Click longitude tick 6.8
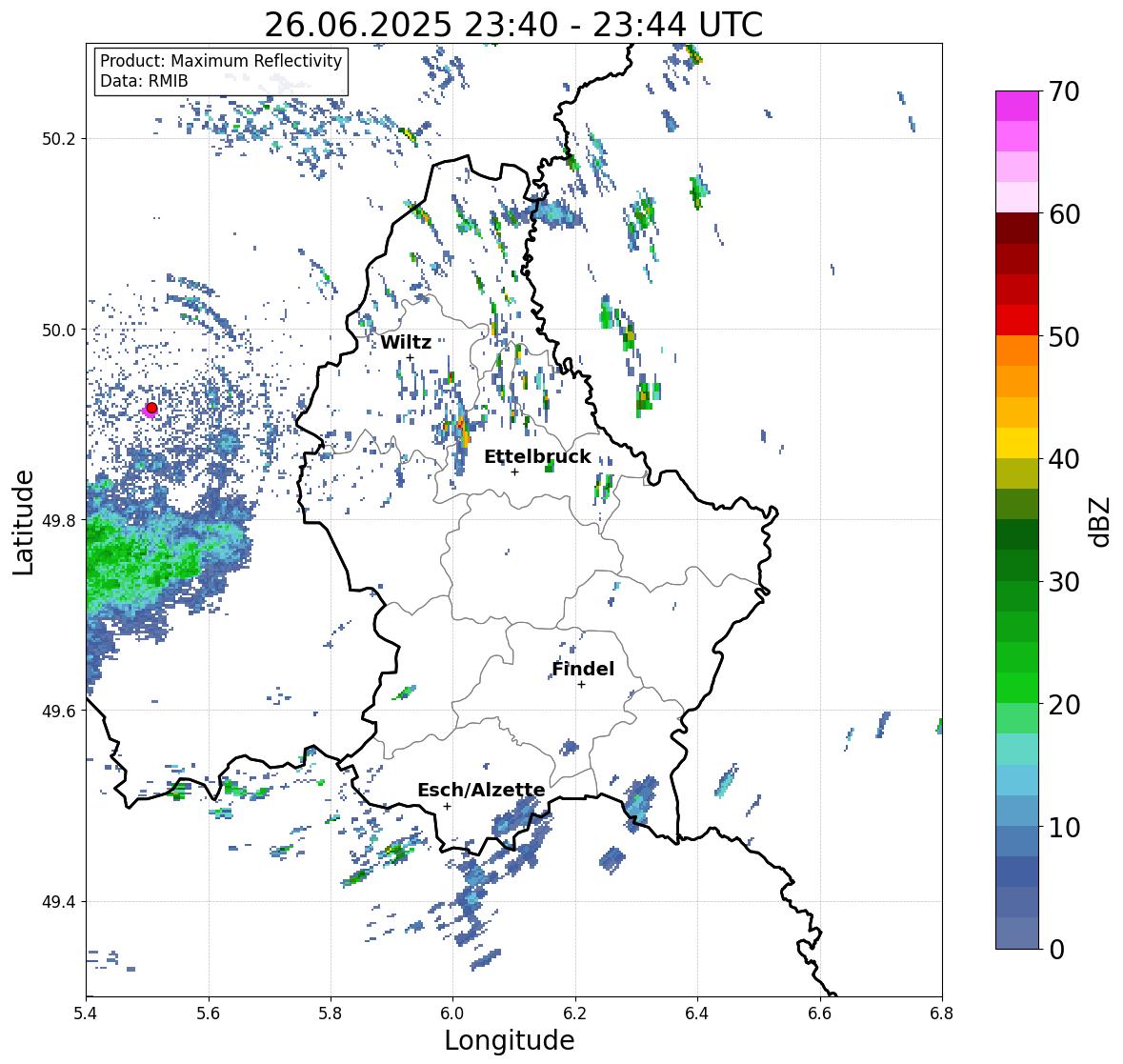Viewport: 1123px width, 1064px height. click(x=942, y=1014)
